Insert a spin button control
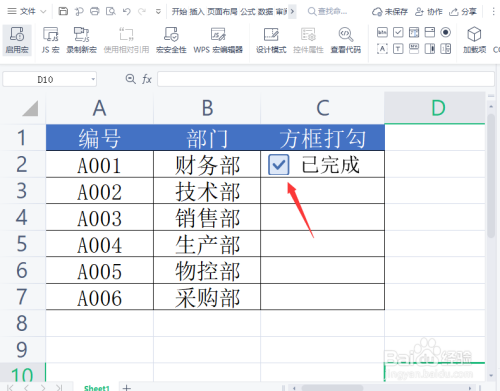 click(x=446, y=49)
